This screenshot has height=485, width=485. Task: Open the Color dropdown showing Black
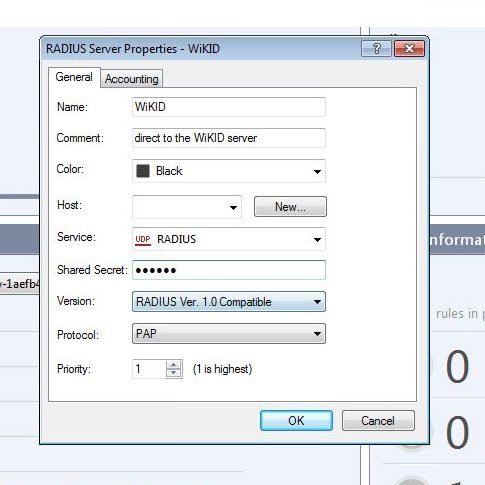click(x=229, y=171)
